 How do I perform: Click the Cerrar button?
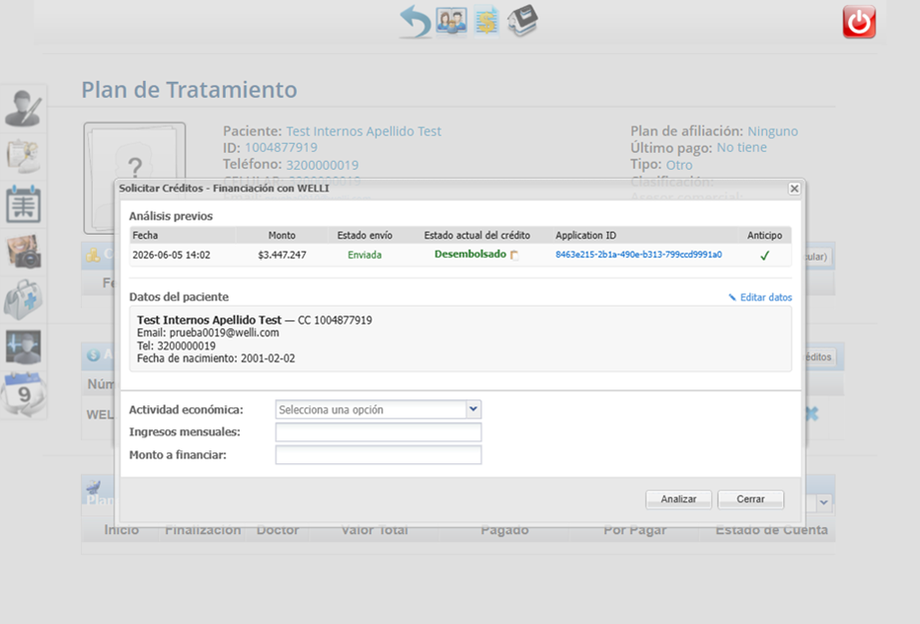(x=750, y=499)
